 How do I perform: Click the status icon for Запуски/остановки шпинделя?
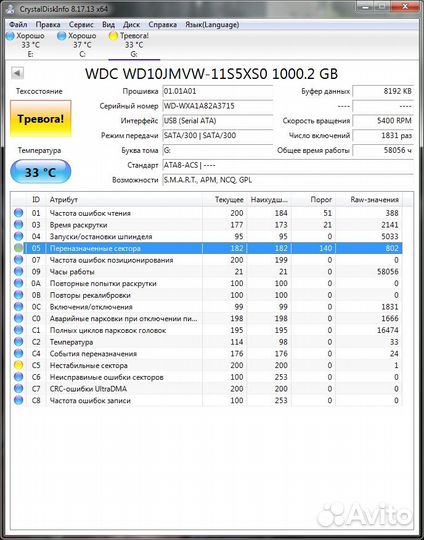tap(19, 236)
